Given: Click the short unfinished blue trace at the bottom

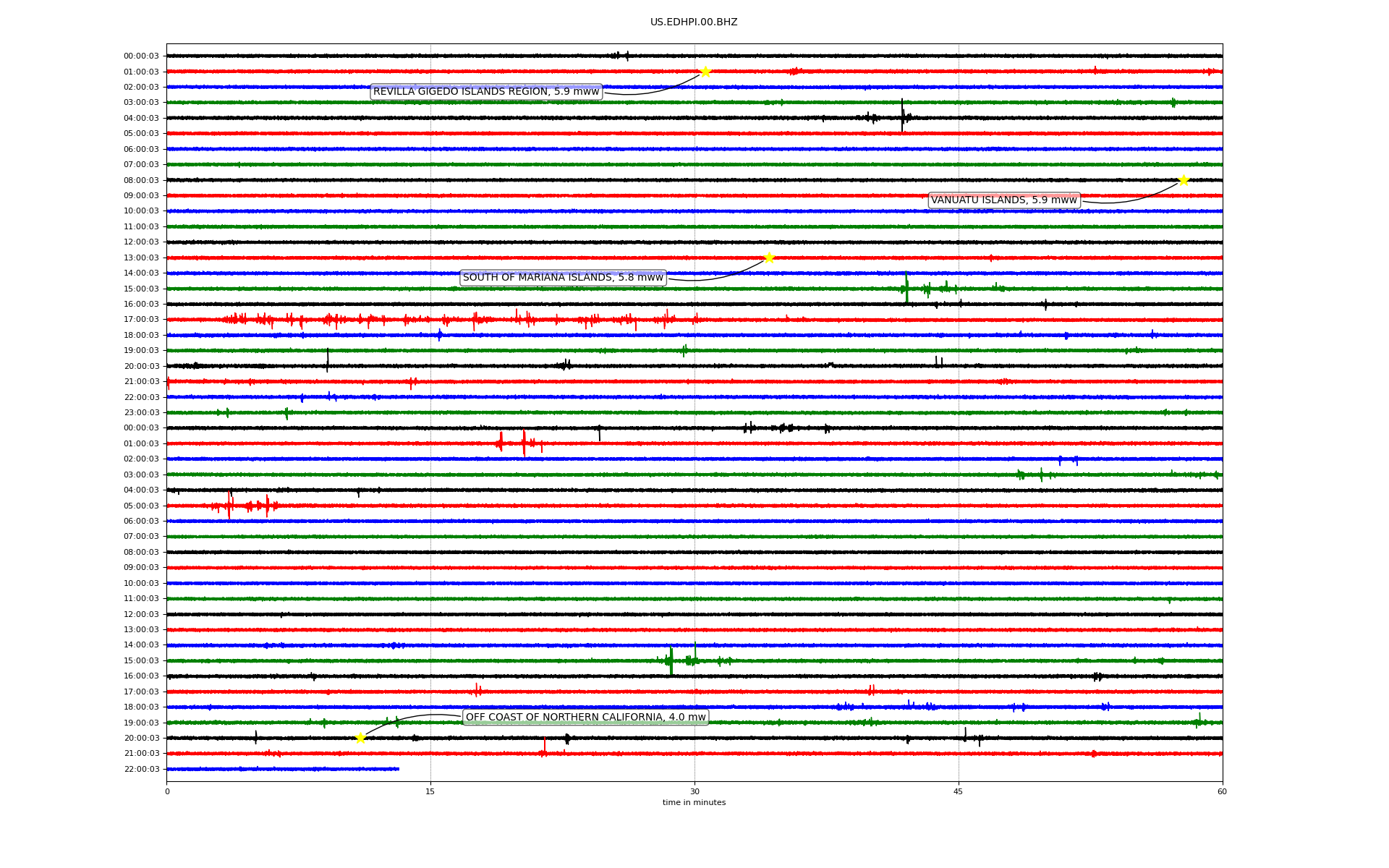Looking at the screenshot, I should [x=283, y=769].
